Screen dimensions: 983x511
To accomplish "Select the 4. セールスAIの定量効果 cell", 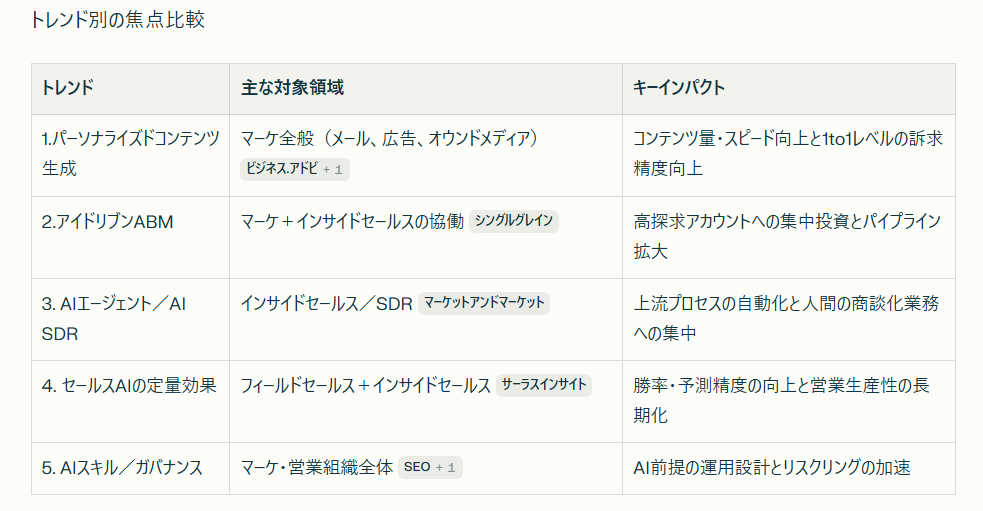I will point(130,401).
